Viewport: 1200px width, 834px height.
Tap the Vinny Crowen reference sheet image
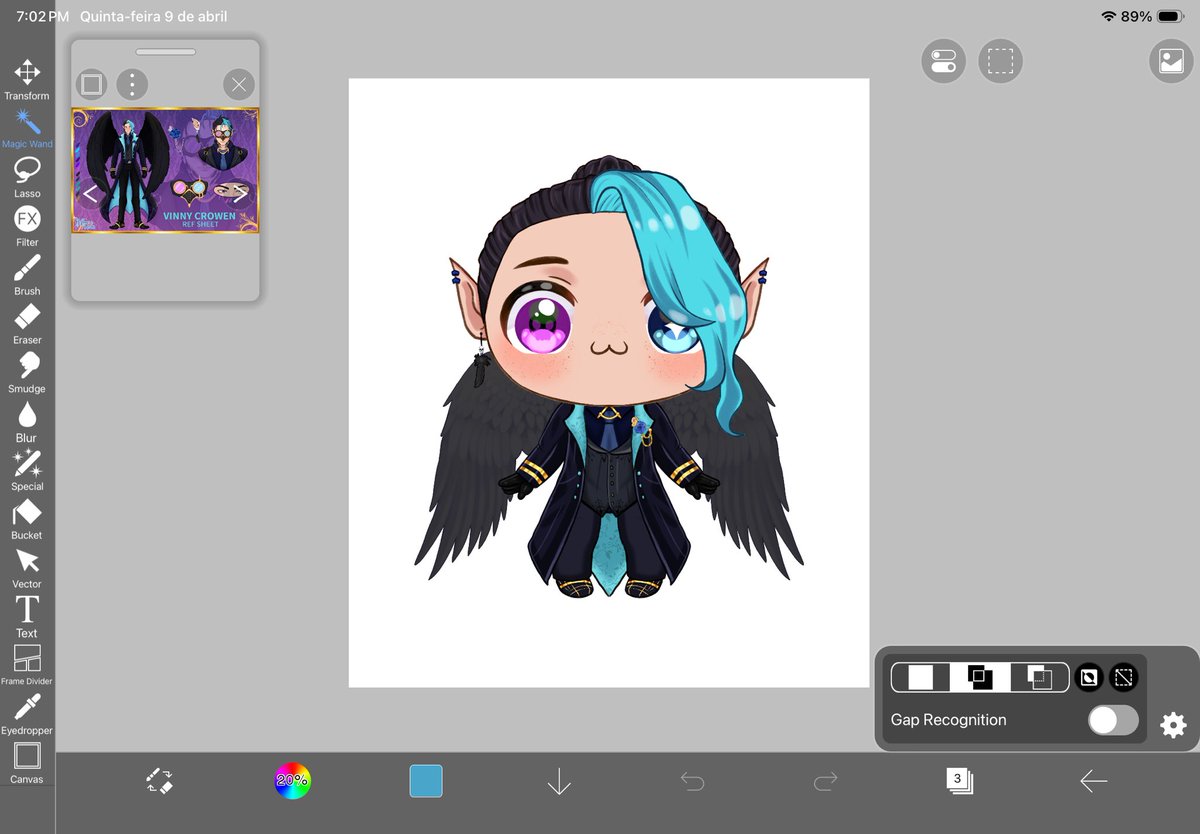[x=165, y=171]
